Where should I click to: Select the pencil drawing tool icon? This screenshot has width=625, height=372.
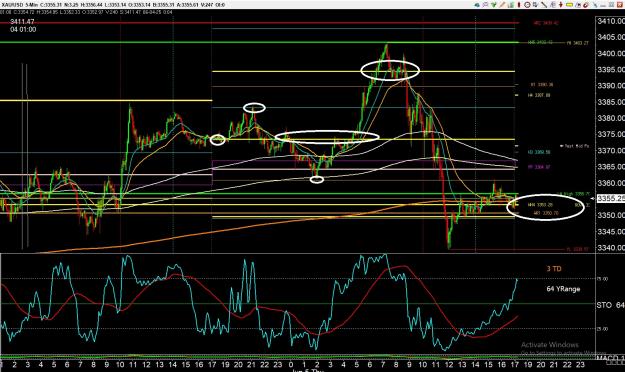click(x=502, y=5)
